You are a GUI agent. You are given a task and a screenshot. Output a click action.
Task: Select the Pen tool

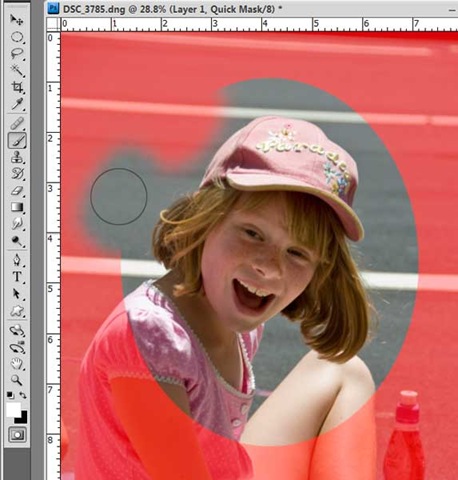pos(17,260)
